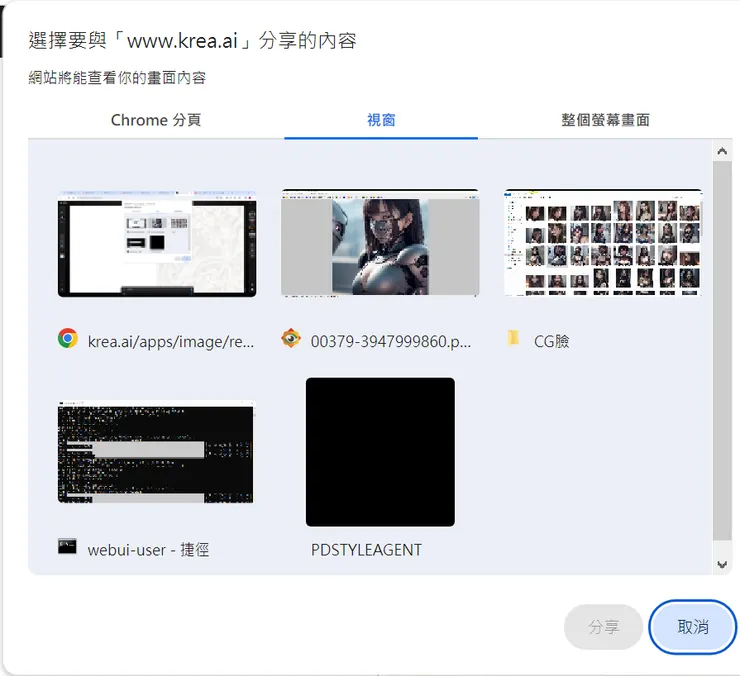This screenshot has width=740, height=676.
Task: Choose the PDSTYLEAGENT black window thumbnail
Action: tap(380, 452)
